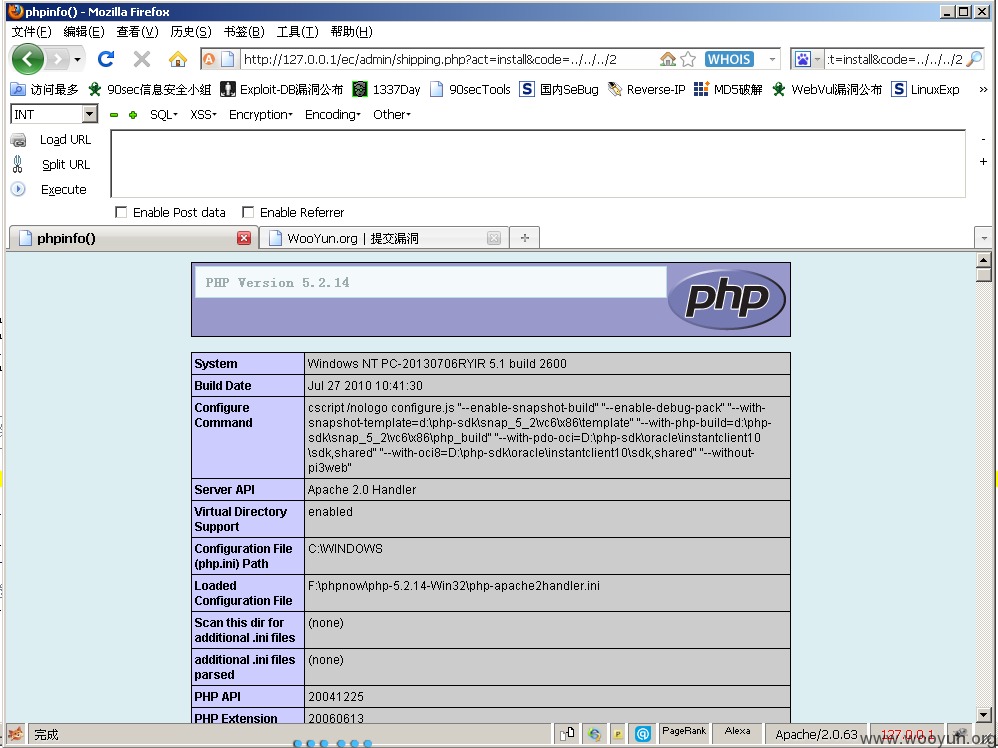Reload the page with the refresh icon
Screen dimensions: 998x748
pyautogui.click(x=105, y=59)
